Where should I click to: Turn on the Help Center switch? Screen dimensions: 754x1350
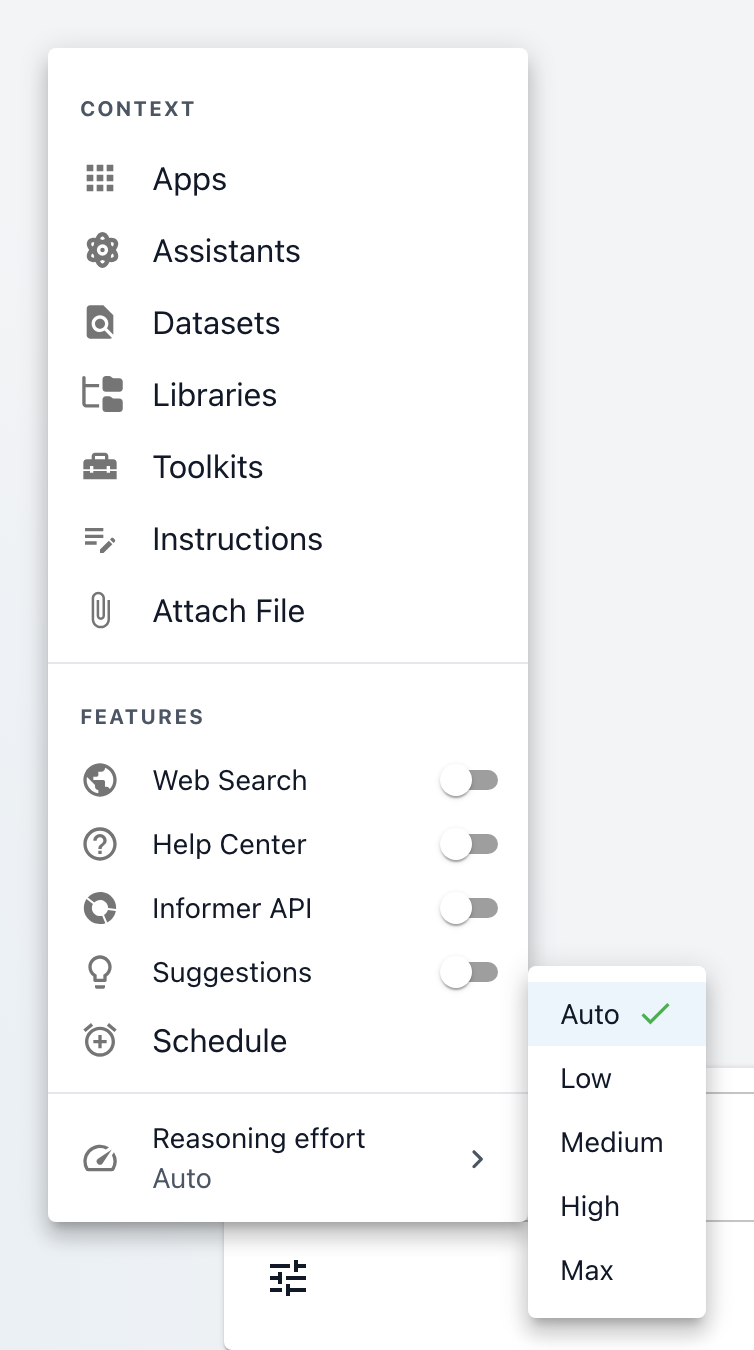point(469,844)
